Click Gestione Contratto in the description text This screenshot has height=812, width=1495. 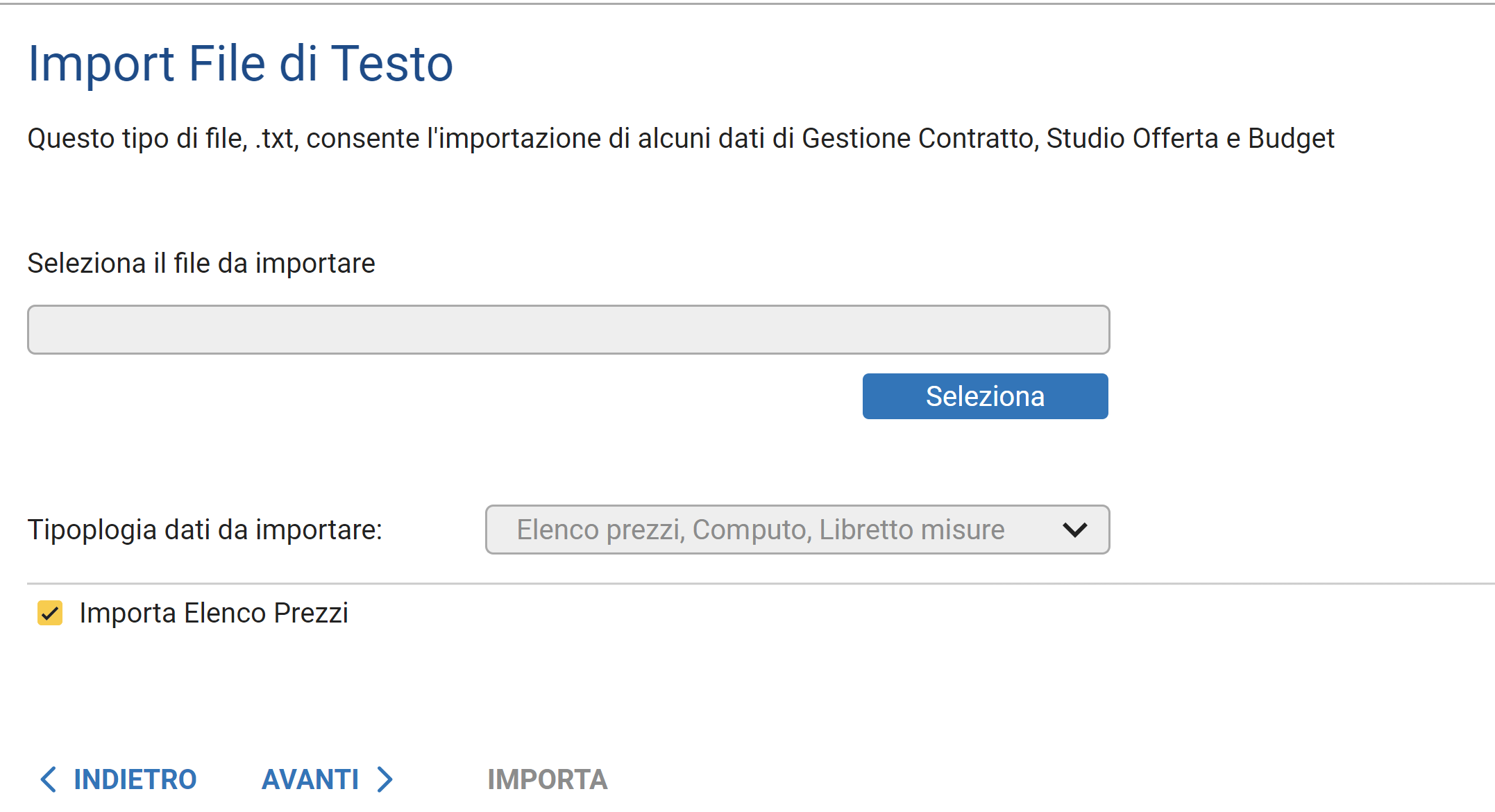(919, 139)
